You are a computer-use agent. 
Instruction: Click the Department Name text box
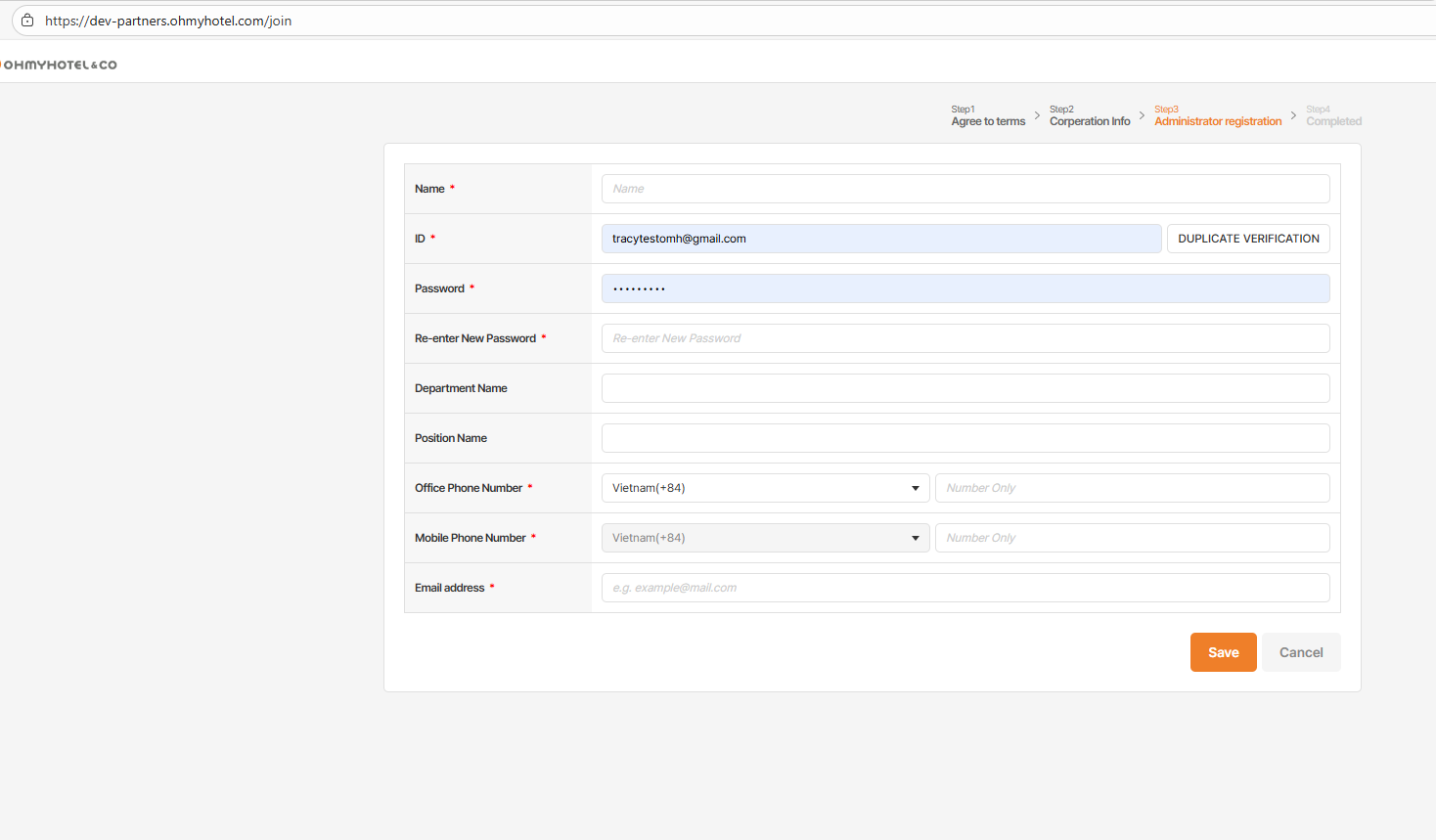pos(965,388)
